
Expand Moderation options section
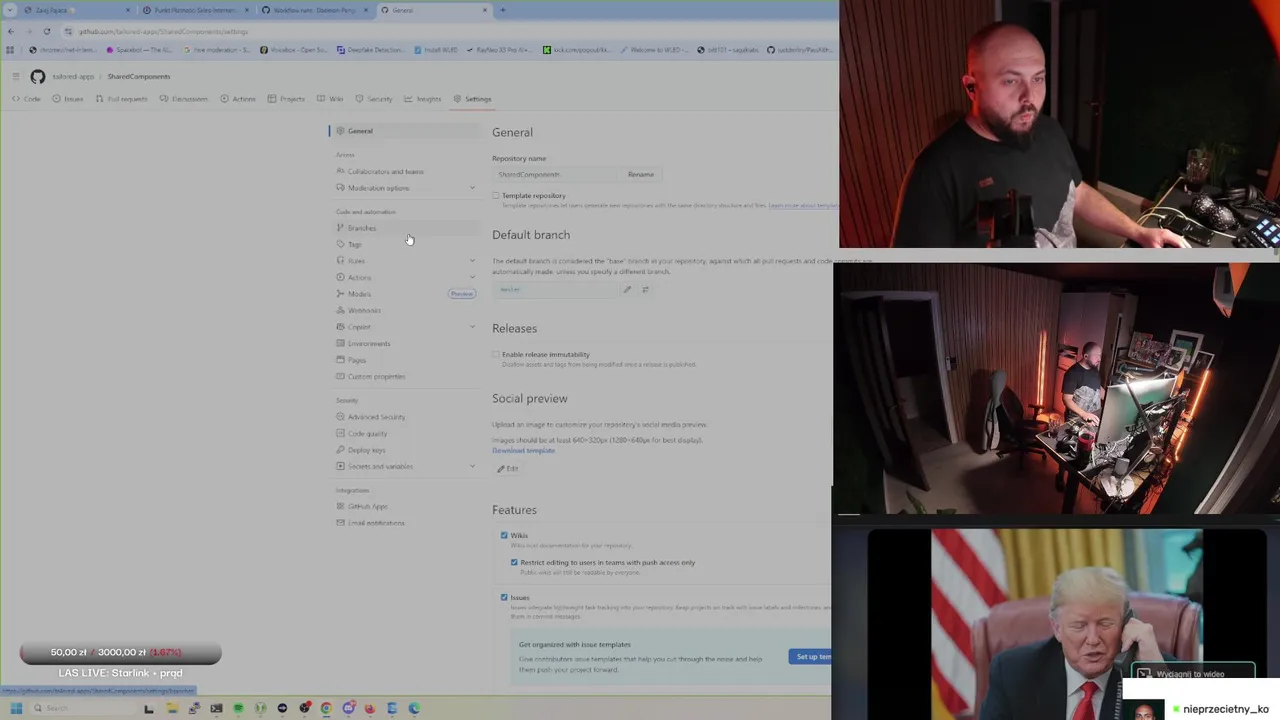[x=405, y=188]
